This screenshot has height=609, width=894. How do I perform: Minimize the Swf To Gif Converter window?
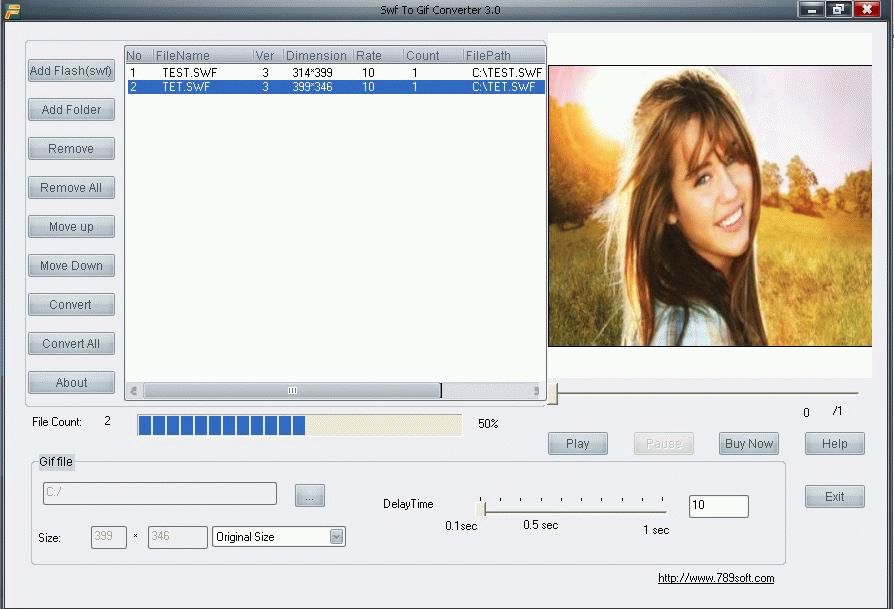click(x=812, y=9)
